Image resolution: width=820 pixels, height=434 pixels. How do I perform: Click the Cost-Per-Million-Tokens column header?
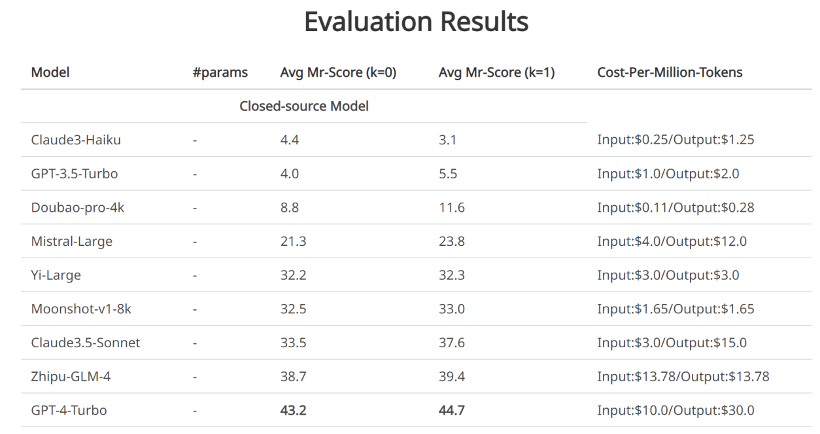tap(669, 73)
